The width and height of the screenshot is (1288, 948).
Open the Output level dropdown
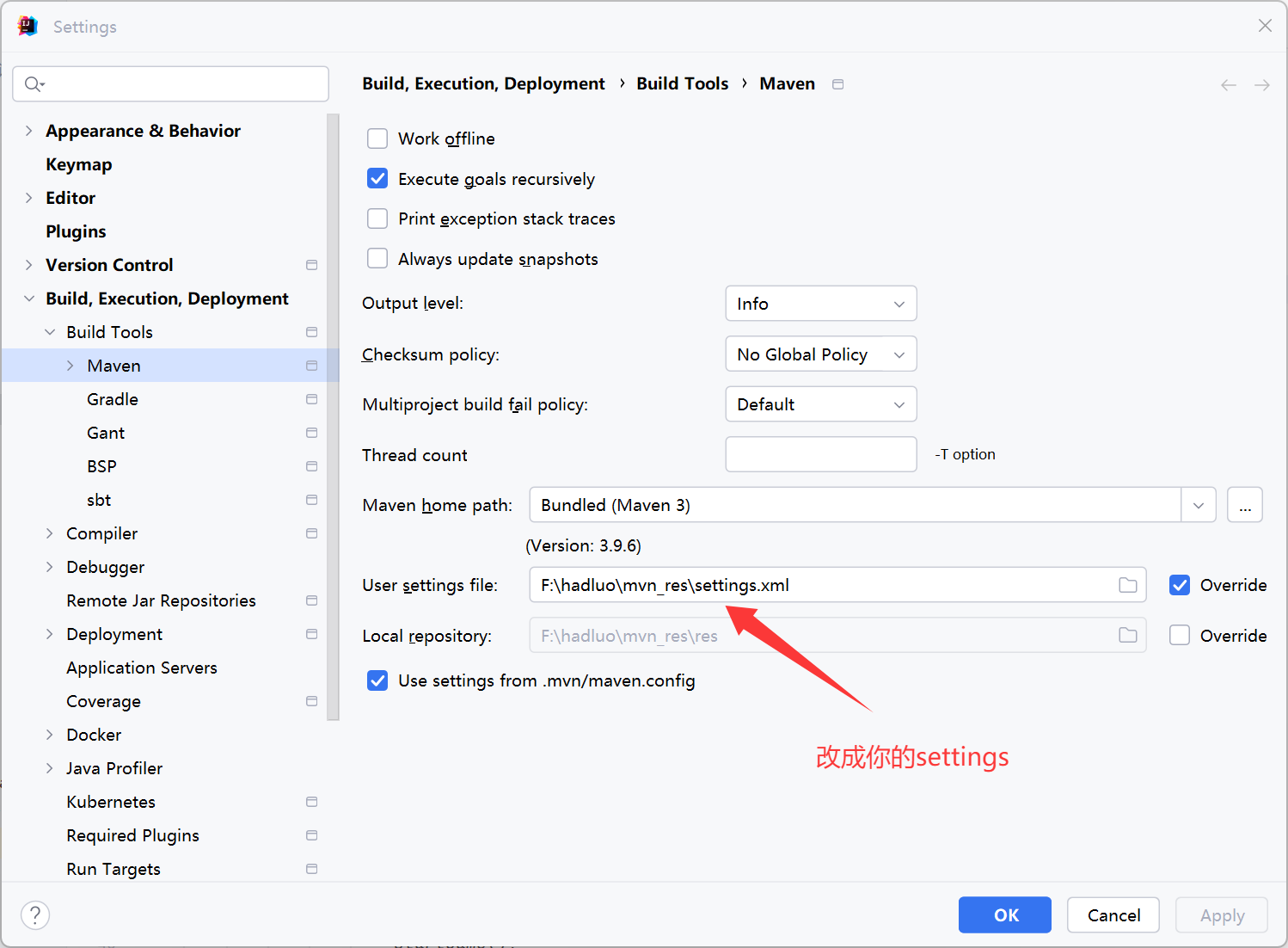(x=821, y=304)
